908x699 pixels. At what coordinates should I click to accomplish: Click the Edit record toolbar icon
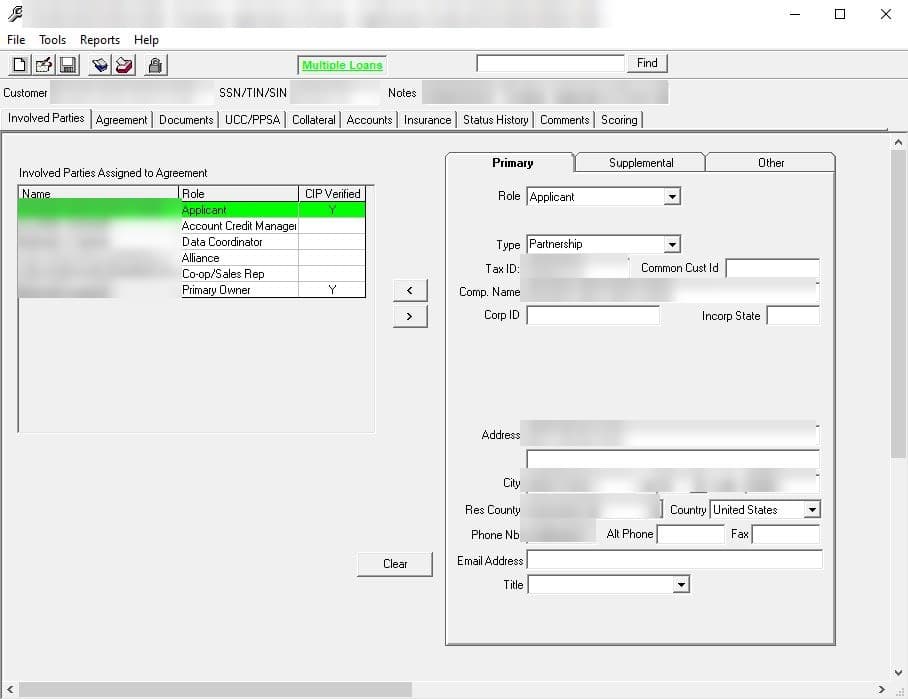coord(43,65)
